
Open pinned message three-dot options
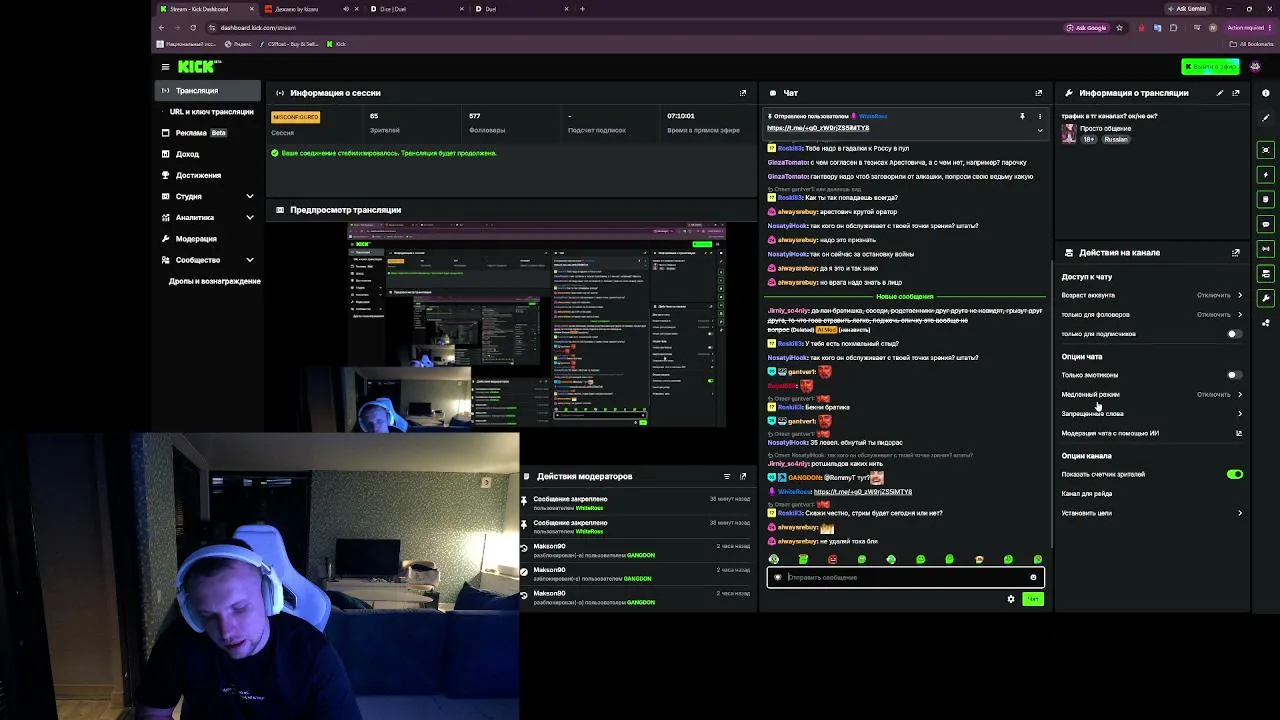point(1039,116)
